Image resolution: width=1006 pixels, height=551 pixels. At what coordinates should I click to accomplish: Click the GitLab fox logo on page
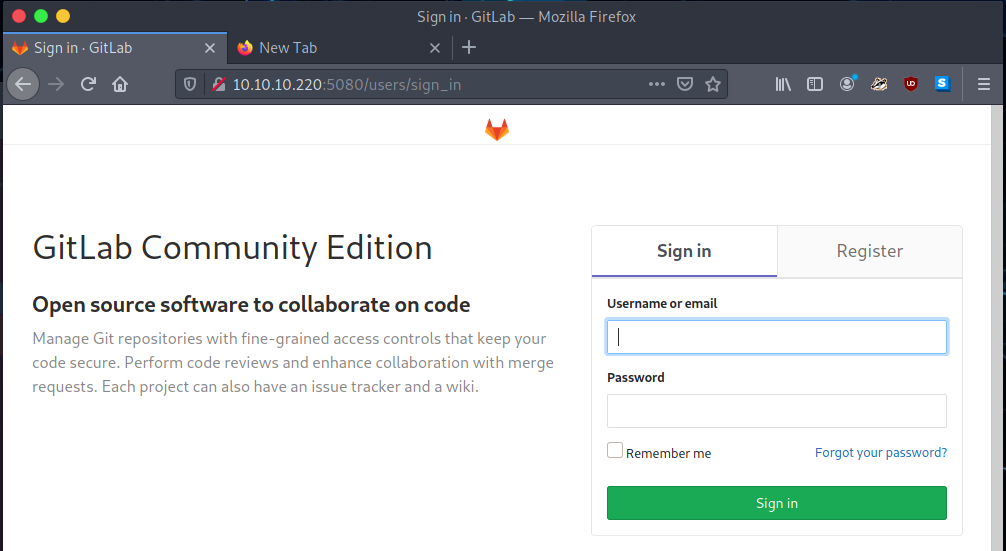tap(497, 130)
